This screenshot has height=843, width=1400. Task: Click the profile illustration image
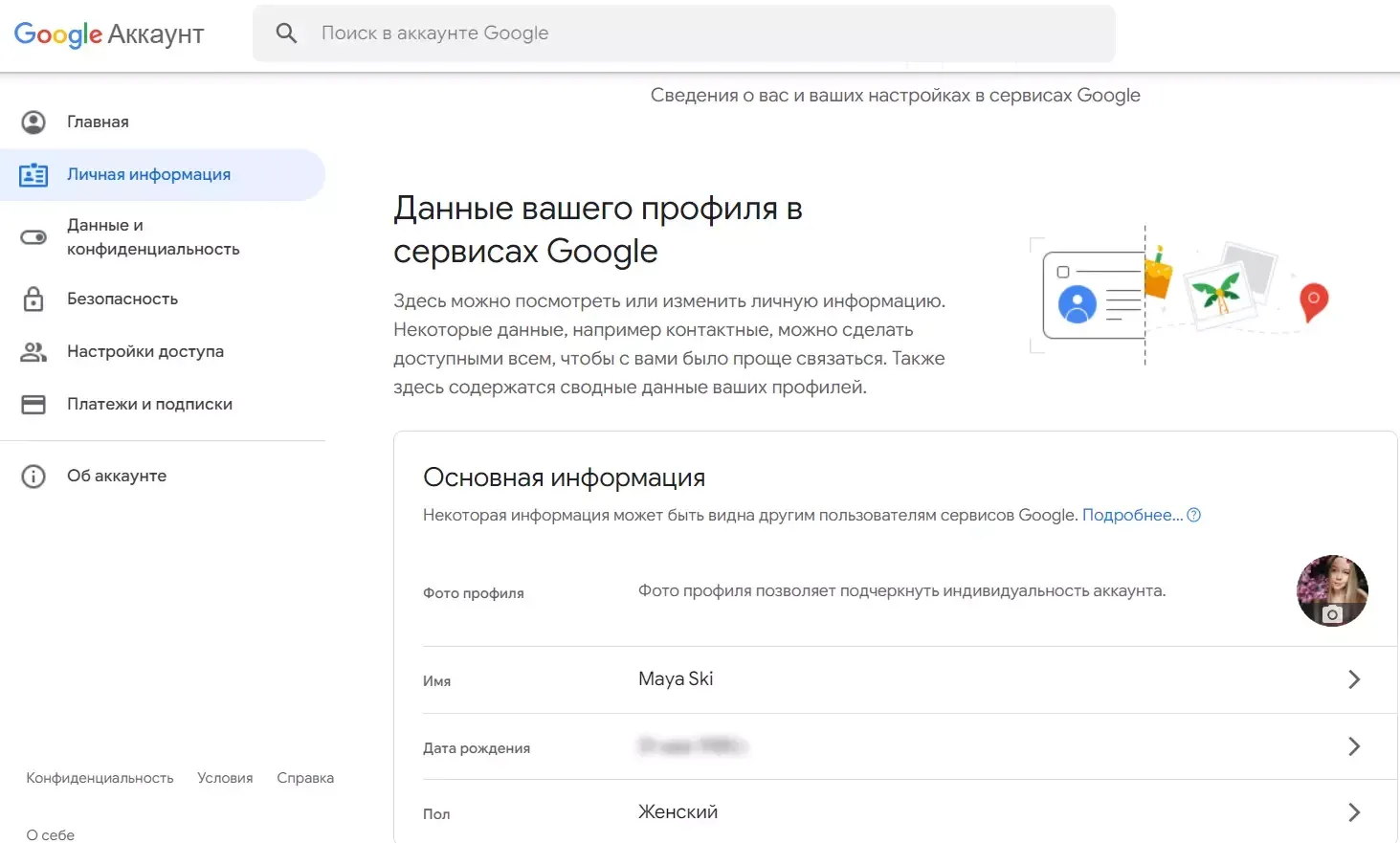tap(1180, 295)
